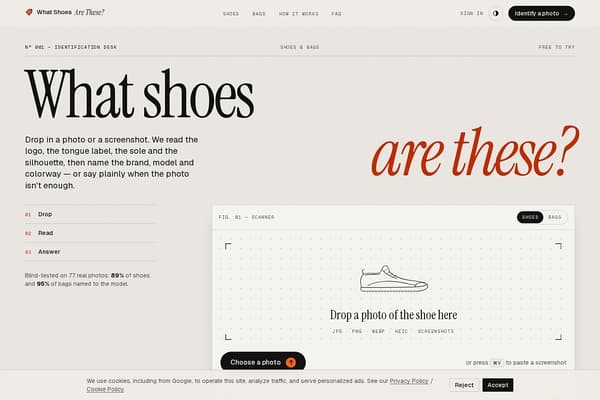Click the 'Identification Desk' header label
The image size is (600, 400).
[x=71, y=47]
